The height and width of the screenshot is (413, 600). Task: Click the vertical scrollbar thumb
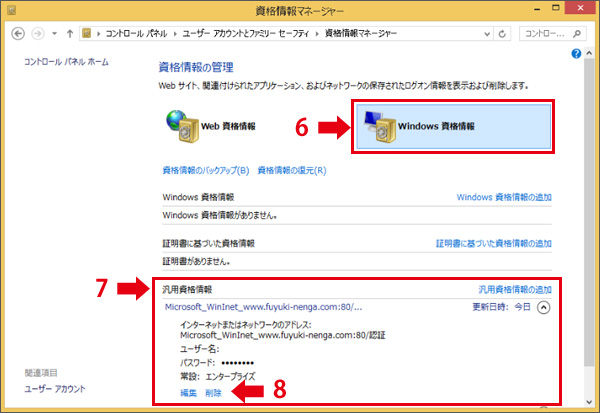(x=589, y=212)
